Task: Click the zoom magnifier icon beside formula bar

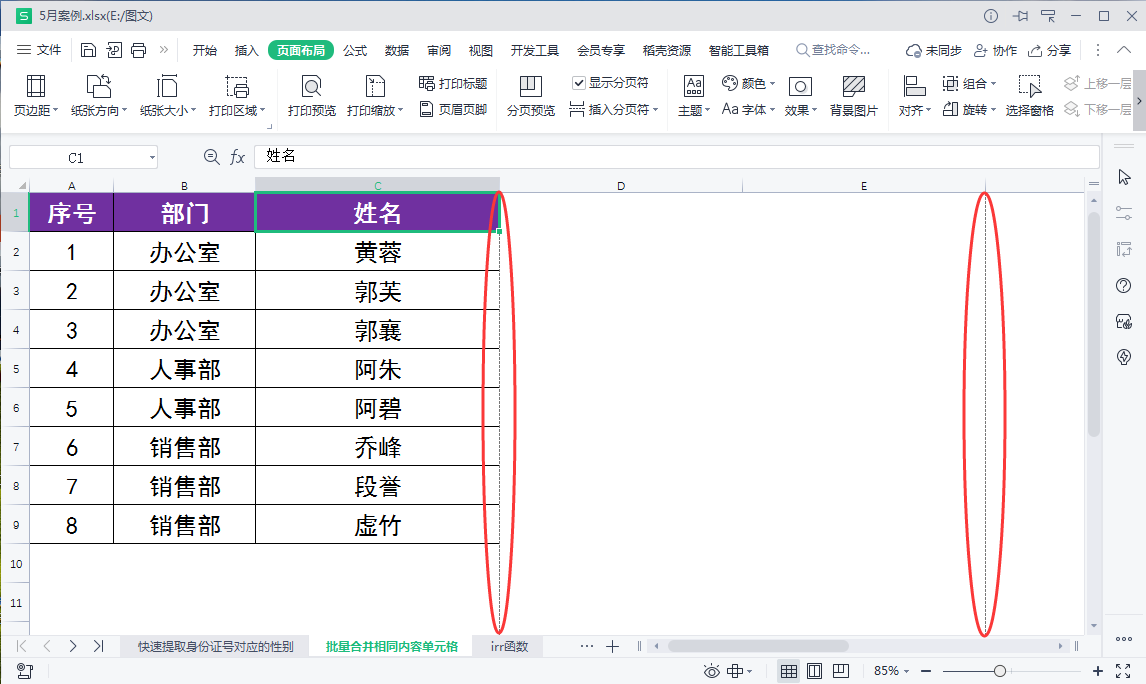Action: tap(211, 157)
